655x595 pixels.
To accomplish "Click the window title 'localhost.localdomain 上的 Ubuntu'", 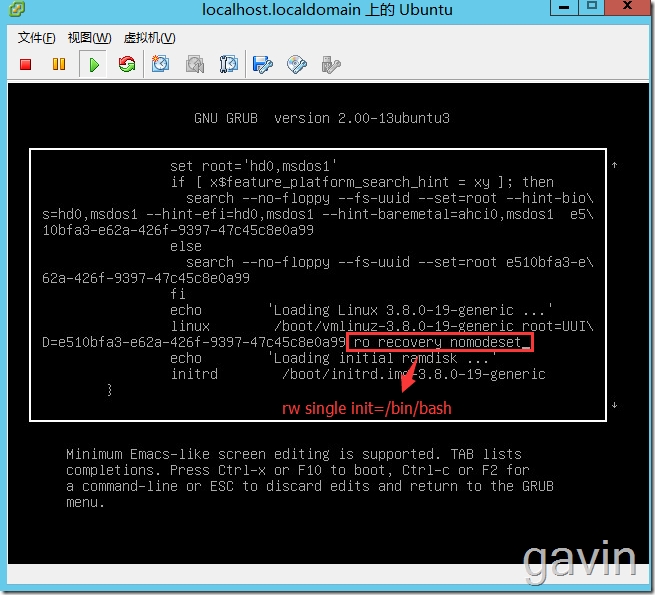I will [327, 9].
